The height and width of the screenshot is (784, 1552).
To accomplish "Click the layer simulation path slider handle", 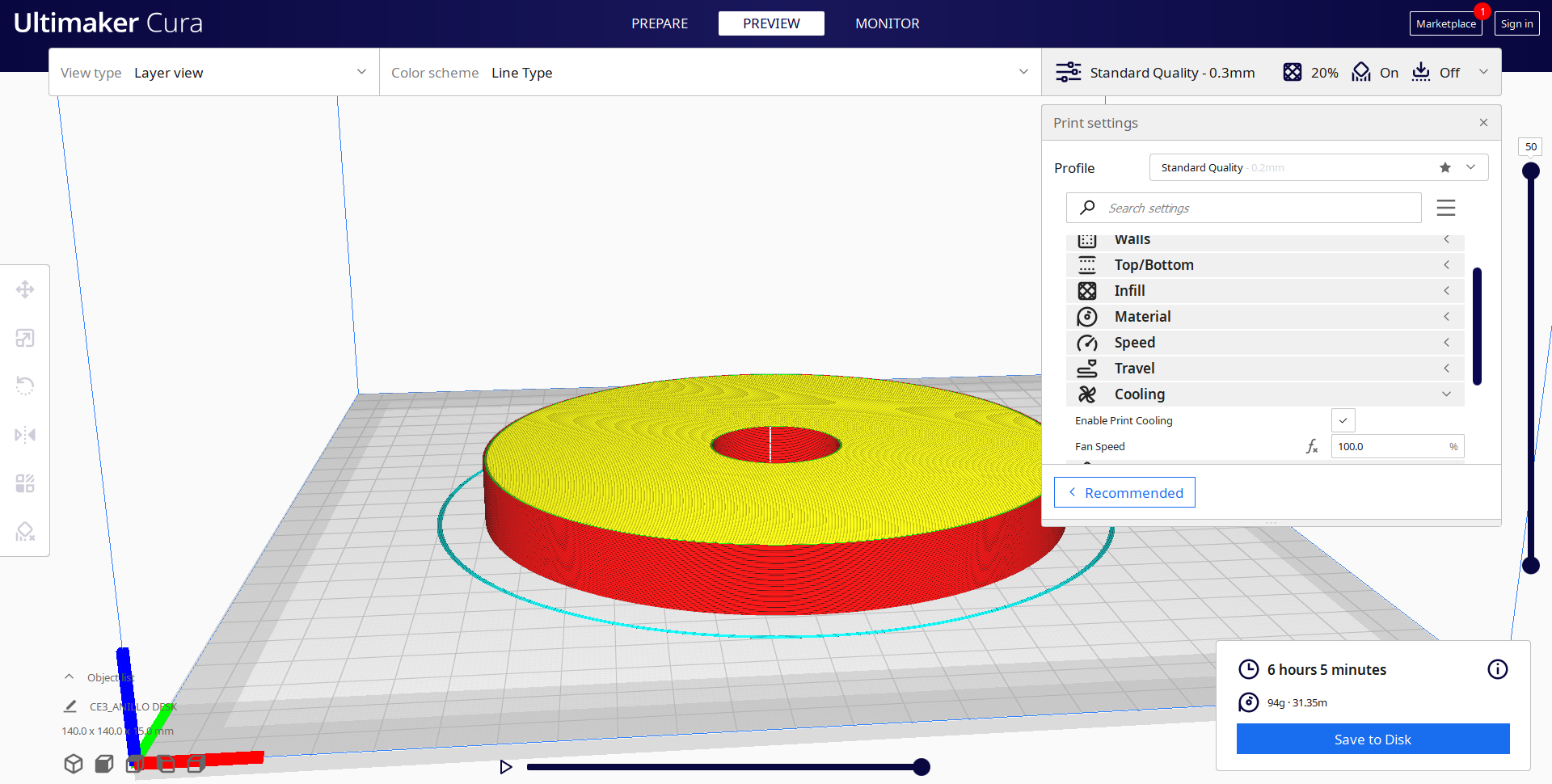I will (x=921, y=767).
